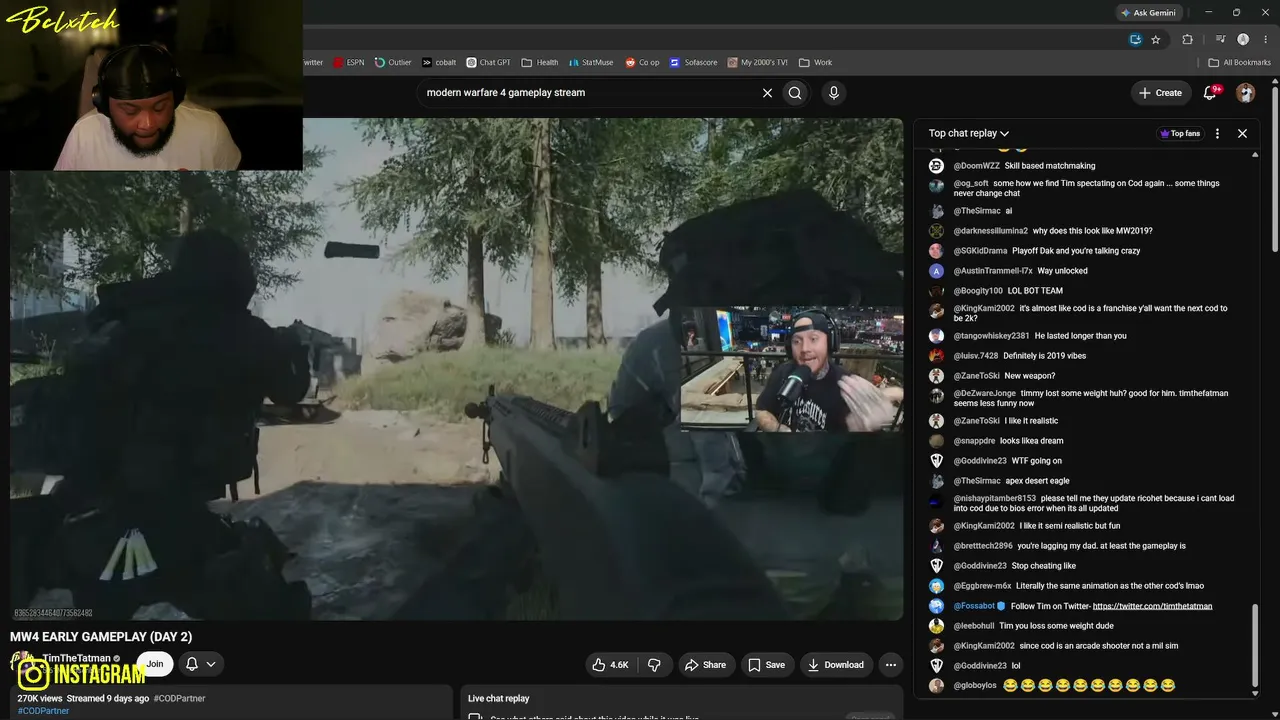Click 'Stop cheating like' chat message
Image resolution: width=1280 pixels, height=720 pixels.
tap(1044, 566)
